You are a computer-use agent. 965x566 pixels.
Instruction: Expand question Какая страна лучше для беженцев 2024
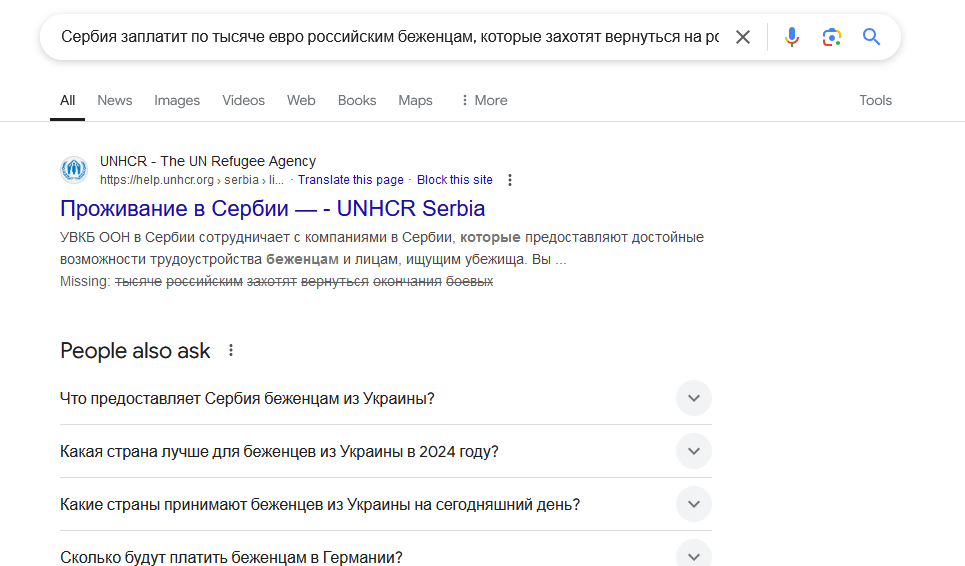(386, 452)
